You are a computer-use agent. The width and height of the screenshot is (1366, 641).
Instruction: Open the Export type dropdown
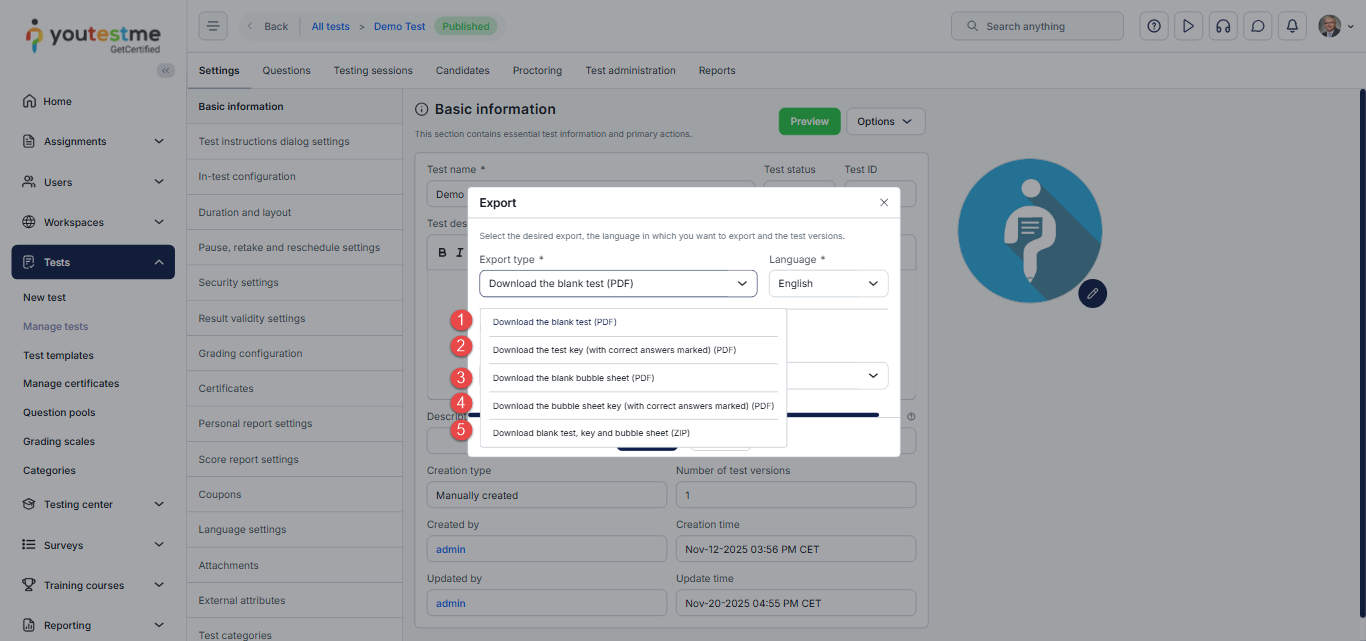[617, 284]
